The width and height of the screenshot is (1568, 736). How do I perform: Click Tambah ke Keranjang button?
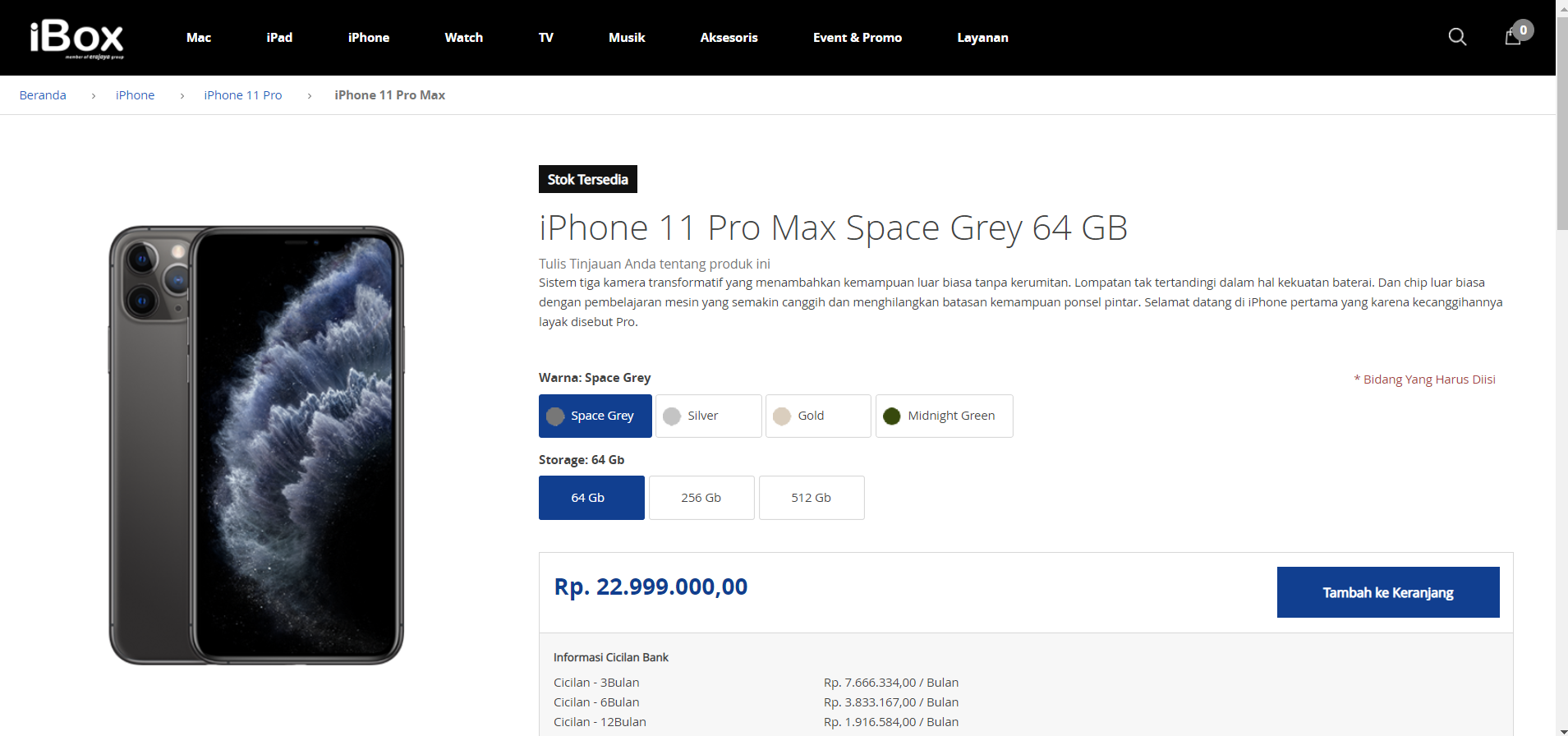pos(1388,592)
